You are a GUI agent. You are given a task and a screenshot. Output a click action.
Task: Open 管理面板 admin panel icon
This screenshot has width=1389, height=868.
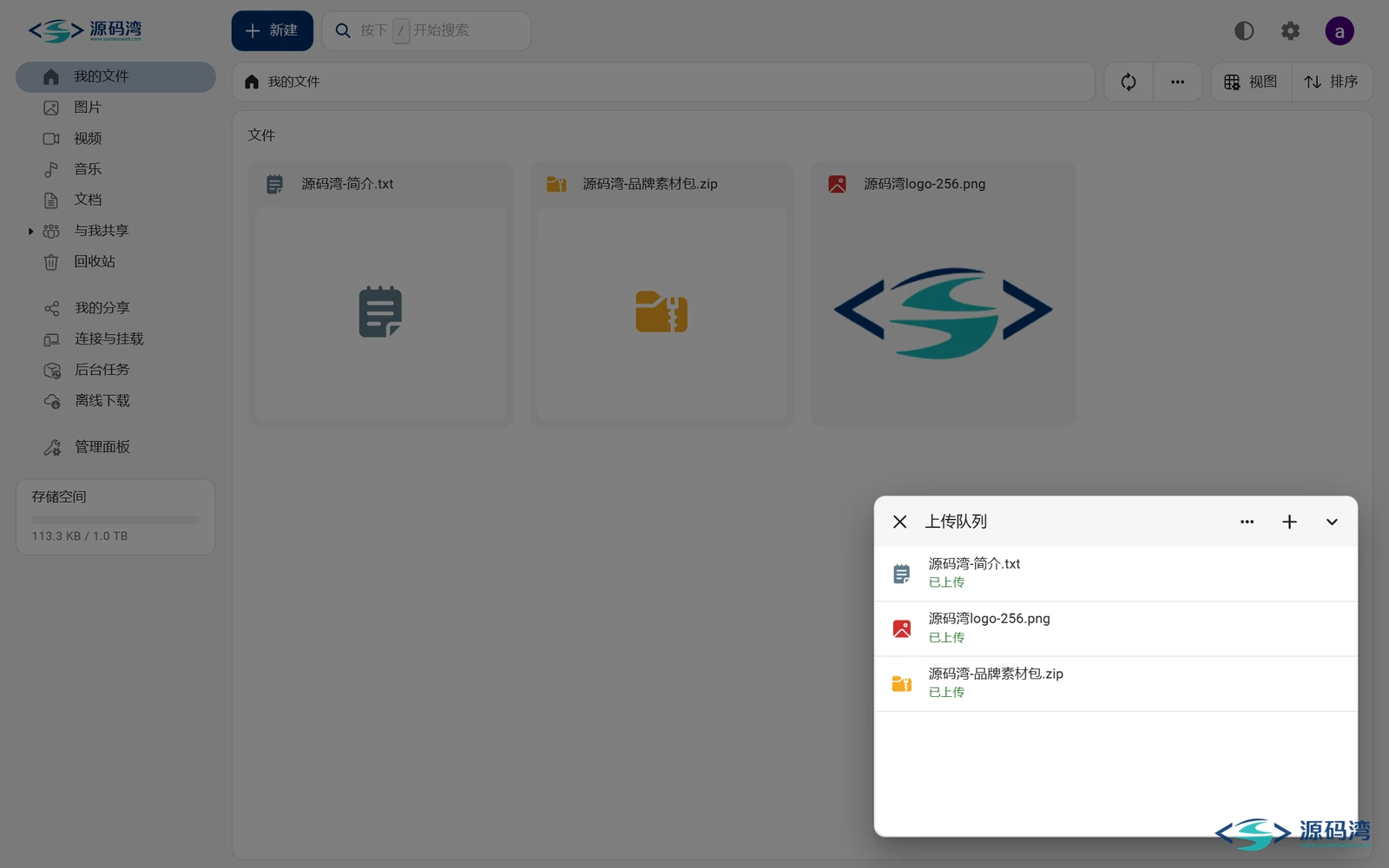click(x=51, y=447)
